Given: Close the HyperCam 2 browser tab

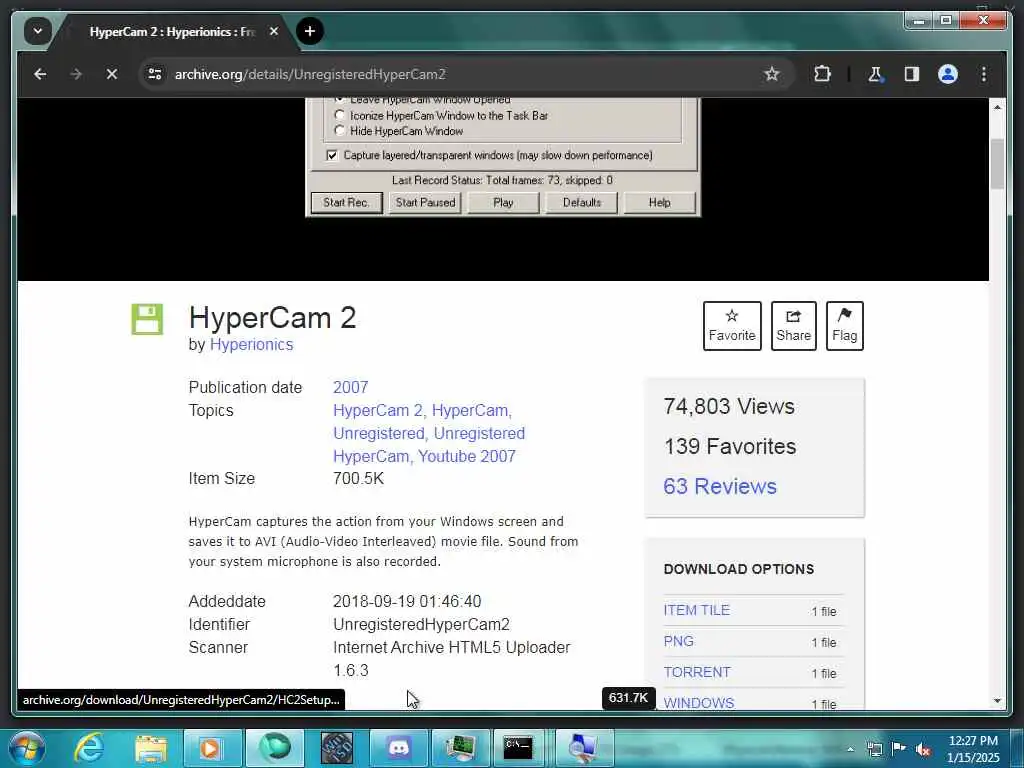Looking at the screenshot, I should tap(274, 31).
